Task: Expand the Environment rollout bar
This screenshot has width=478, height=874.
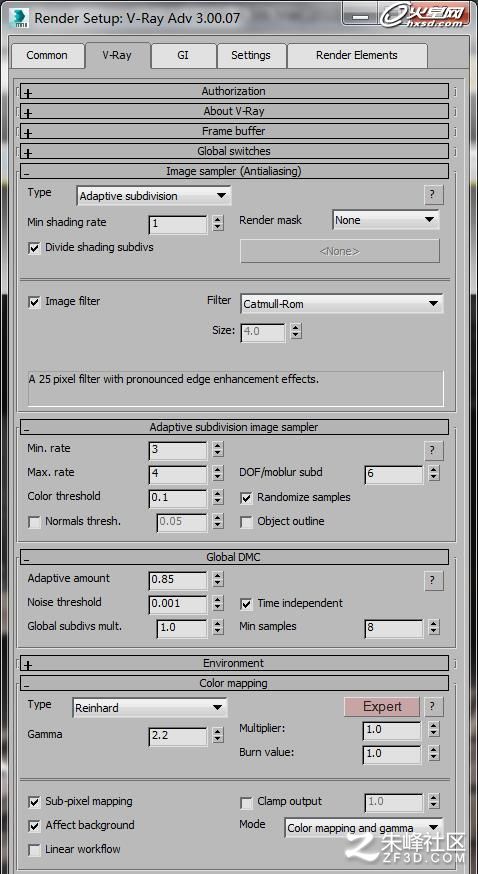Action: 234,663
